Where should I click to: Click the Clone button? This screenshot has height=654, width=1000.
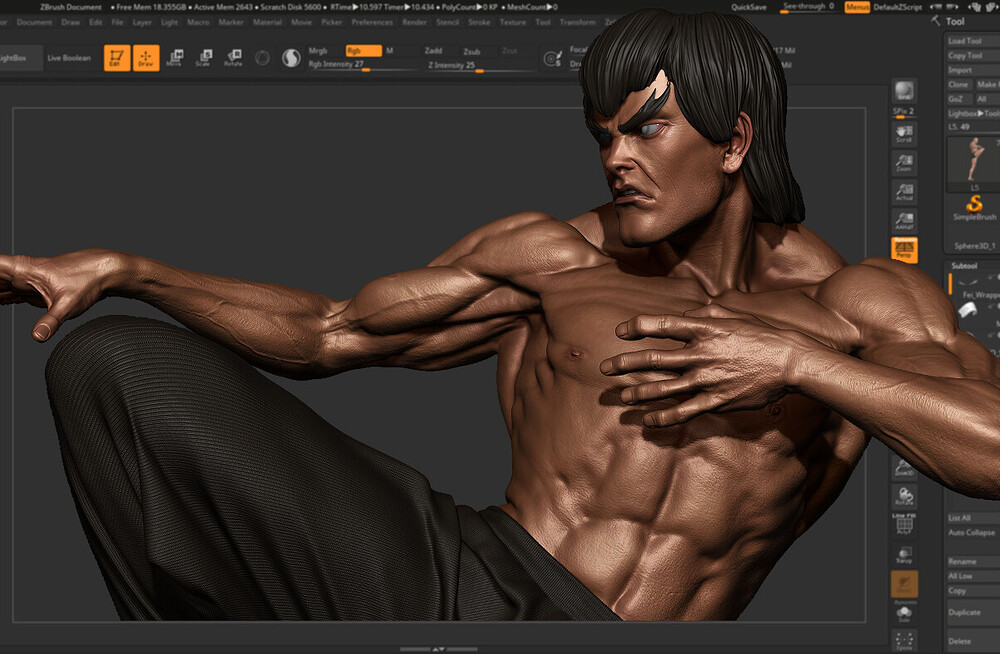959,85
